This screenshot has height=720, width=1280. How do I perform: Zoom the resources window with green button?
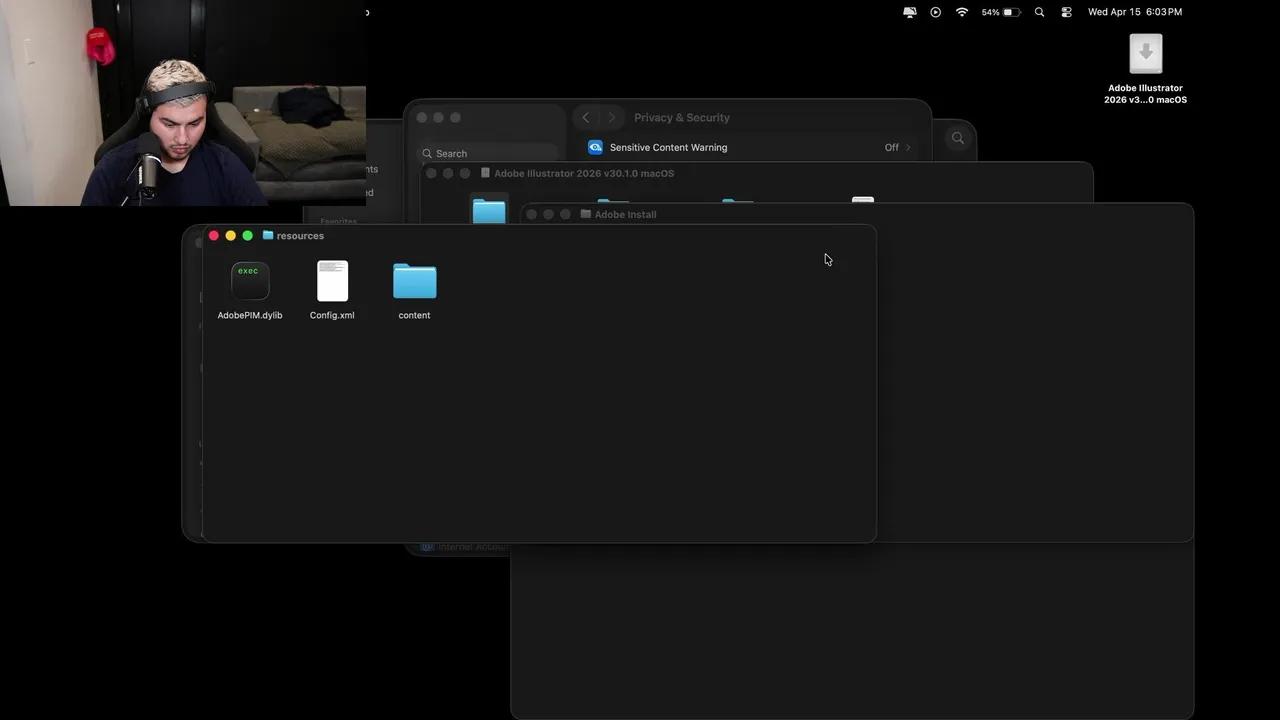tap(248, 236)
